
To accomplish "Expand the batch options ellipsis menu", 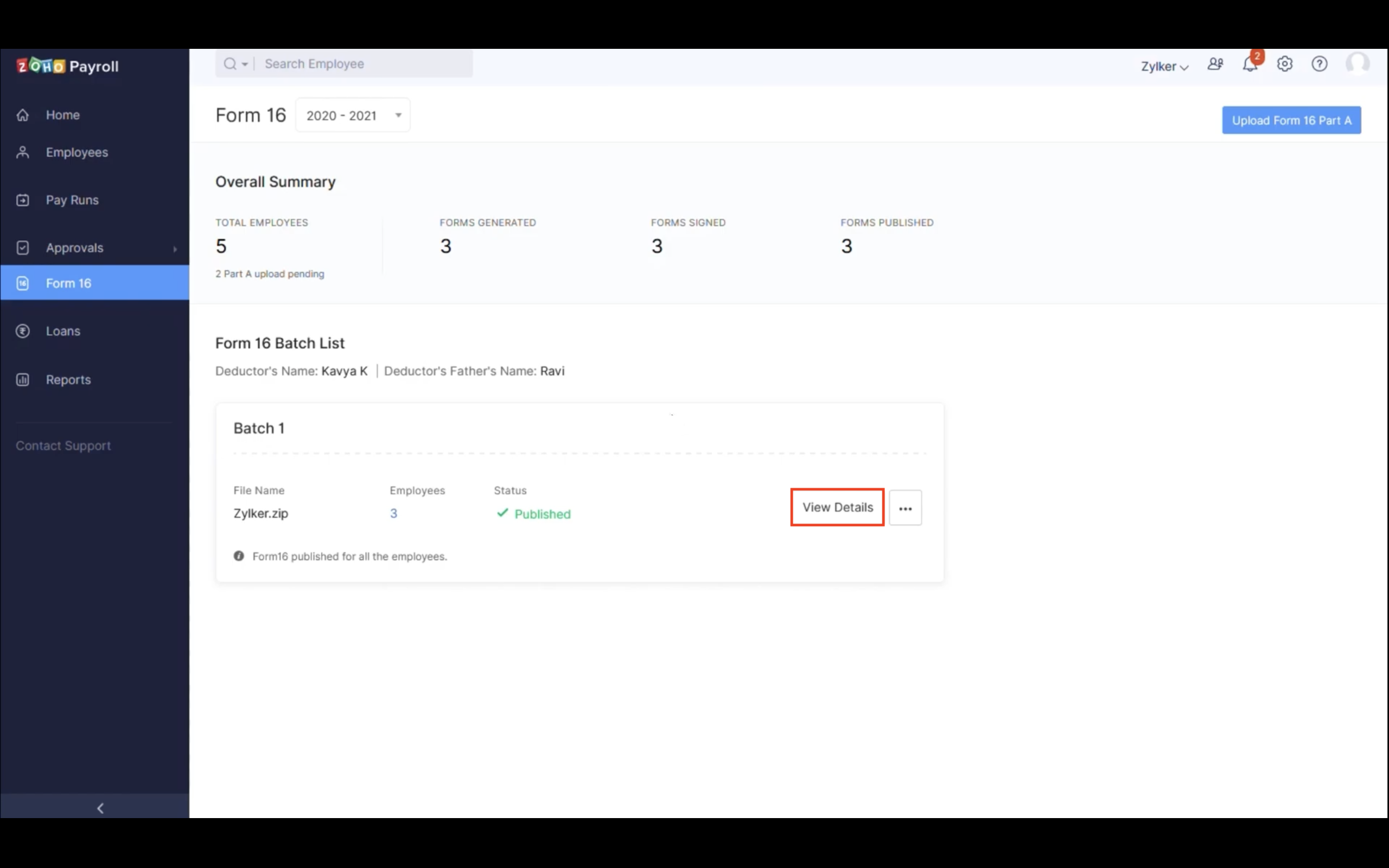I will pyautogui.click(x=906, y=507).
